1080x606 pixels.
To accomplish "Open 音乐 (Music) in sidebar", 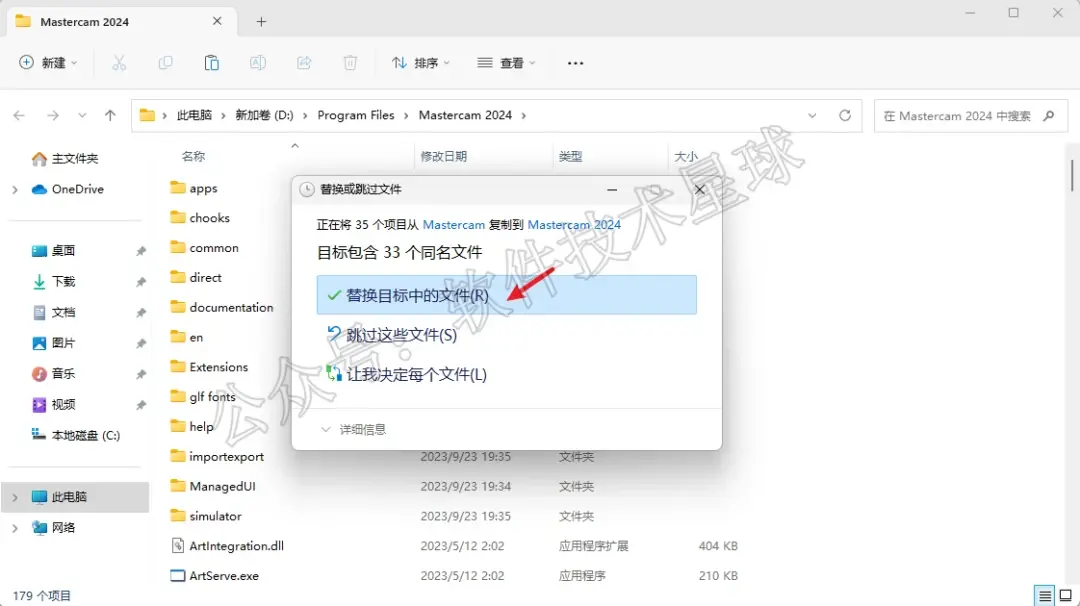I will click(63, 373).
